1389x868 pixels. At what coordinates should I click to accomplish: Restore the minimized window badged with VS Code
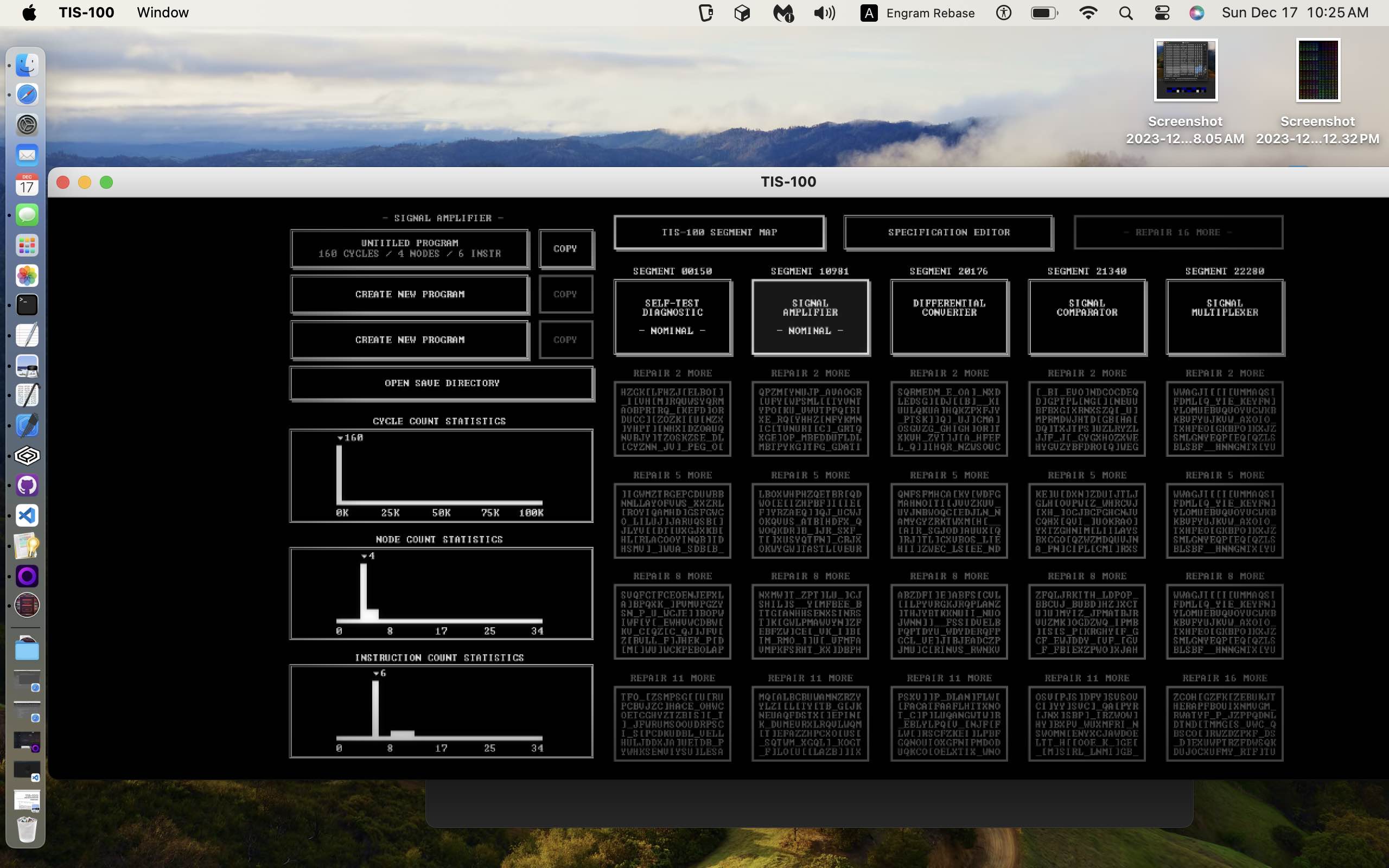tap(27, 770)
